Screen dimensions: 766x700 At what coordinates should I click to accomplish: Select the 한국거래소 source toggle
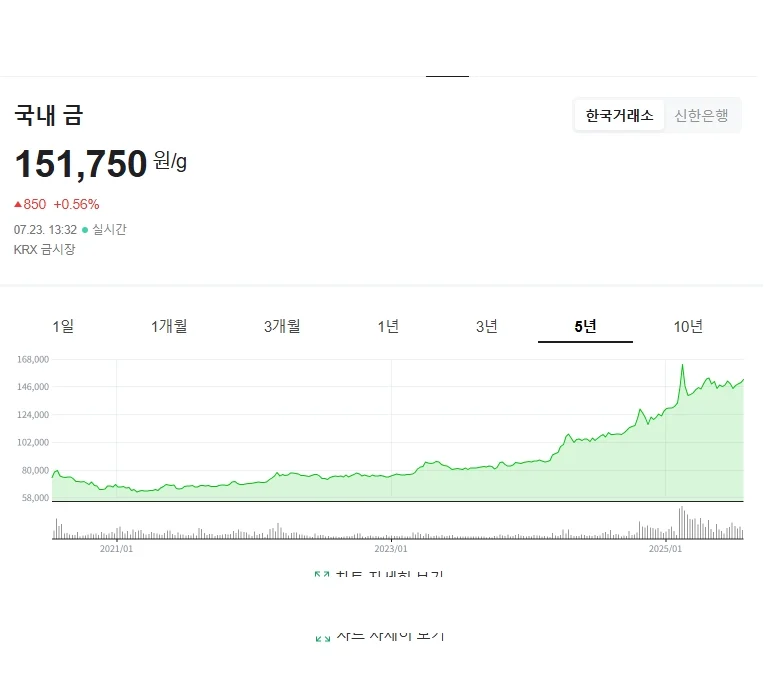(619, 116)
